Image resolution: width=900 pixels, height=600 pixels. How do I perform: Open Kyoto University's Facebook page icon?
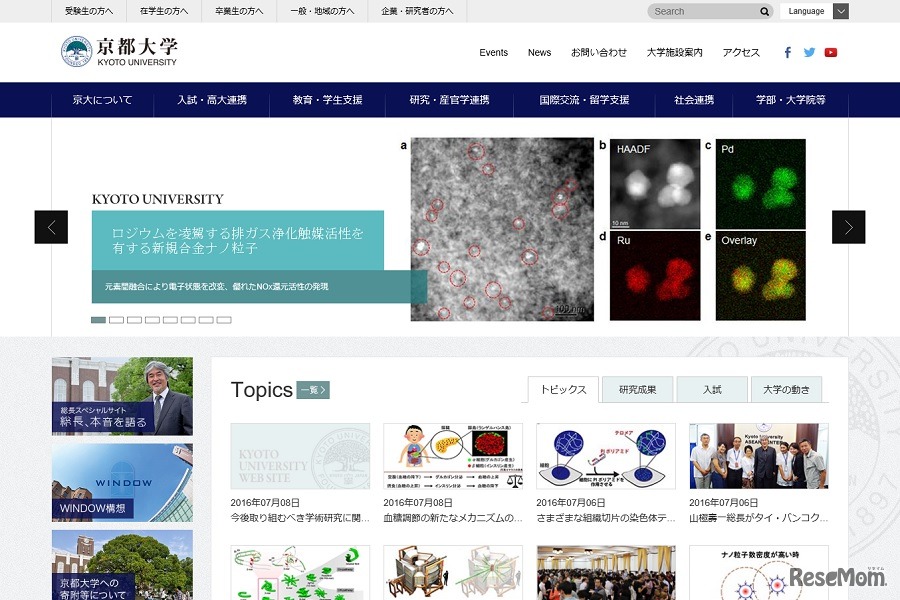point(788,52)
